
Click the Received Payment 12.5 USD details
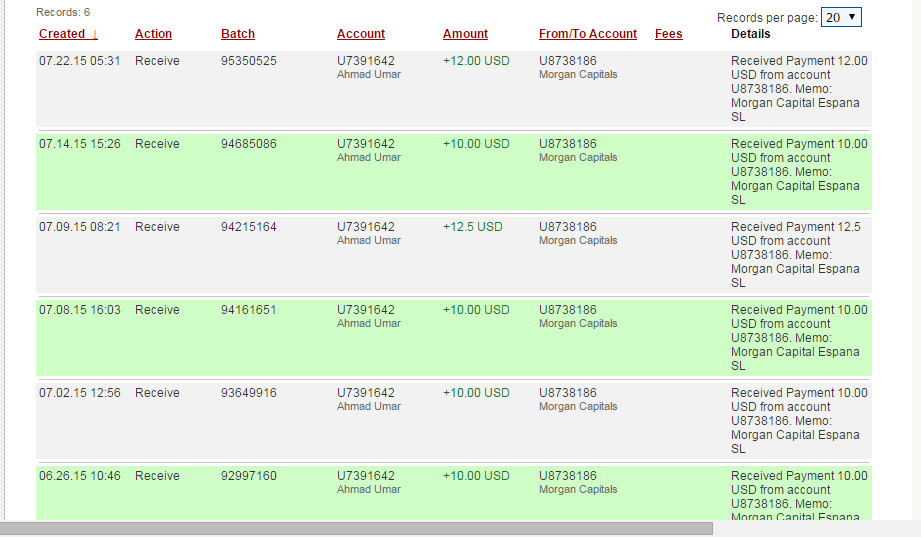[796, 254]
